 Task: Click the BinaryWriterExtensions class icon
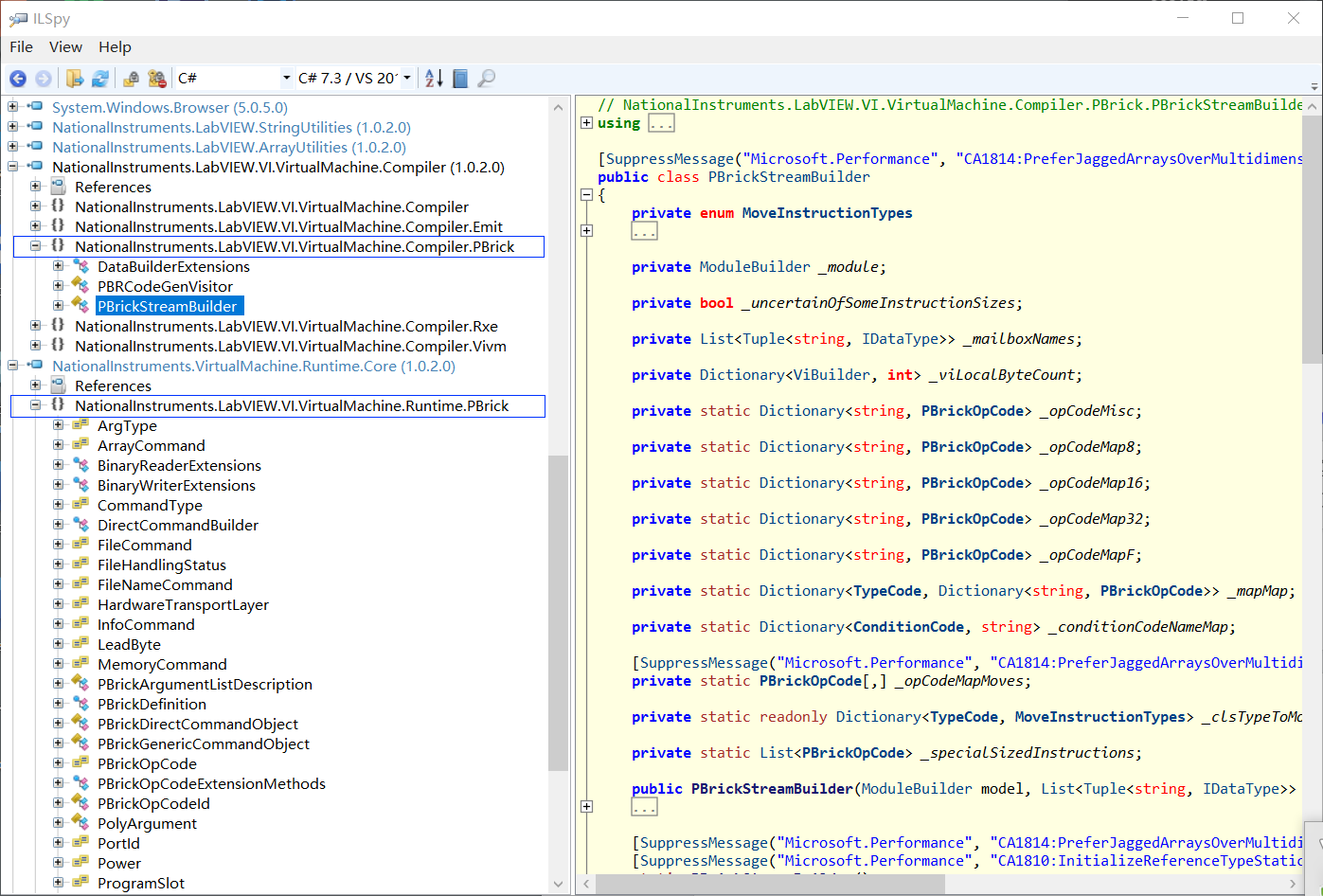(x=80, y=485)
